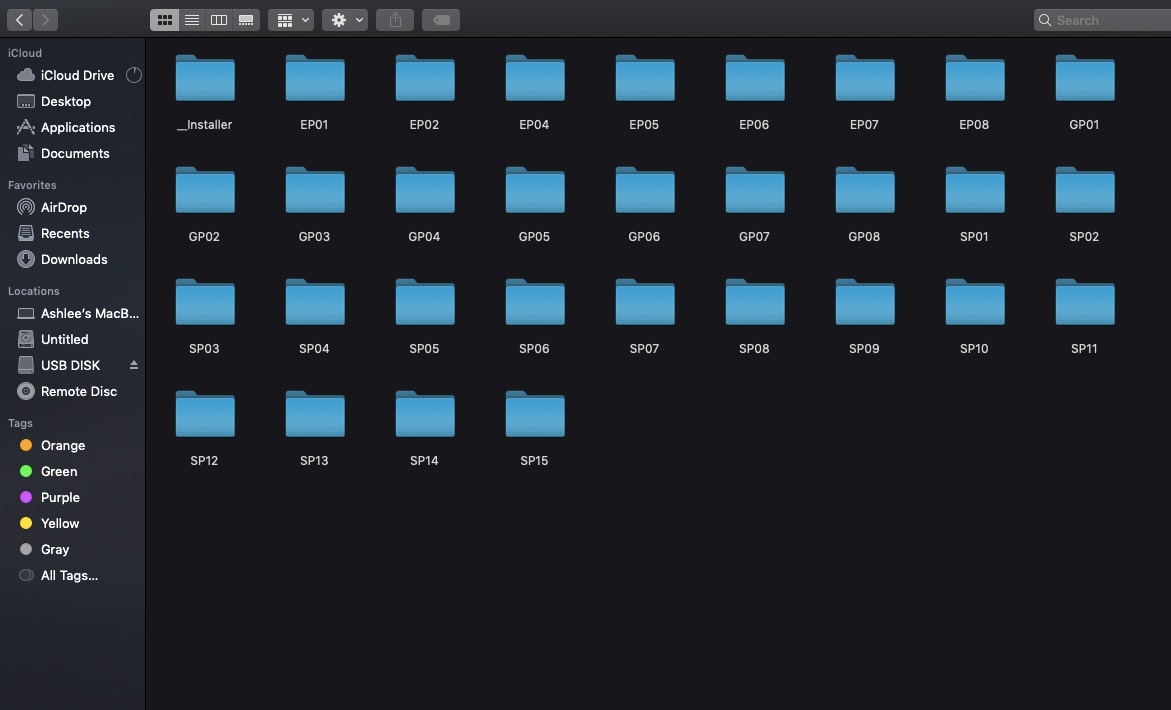Select the Purple tag
The width and height of the screenshot is (1171, 710).
click(x=60, y=497)
